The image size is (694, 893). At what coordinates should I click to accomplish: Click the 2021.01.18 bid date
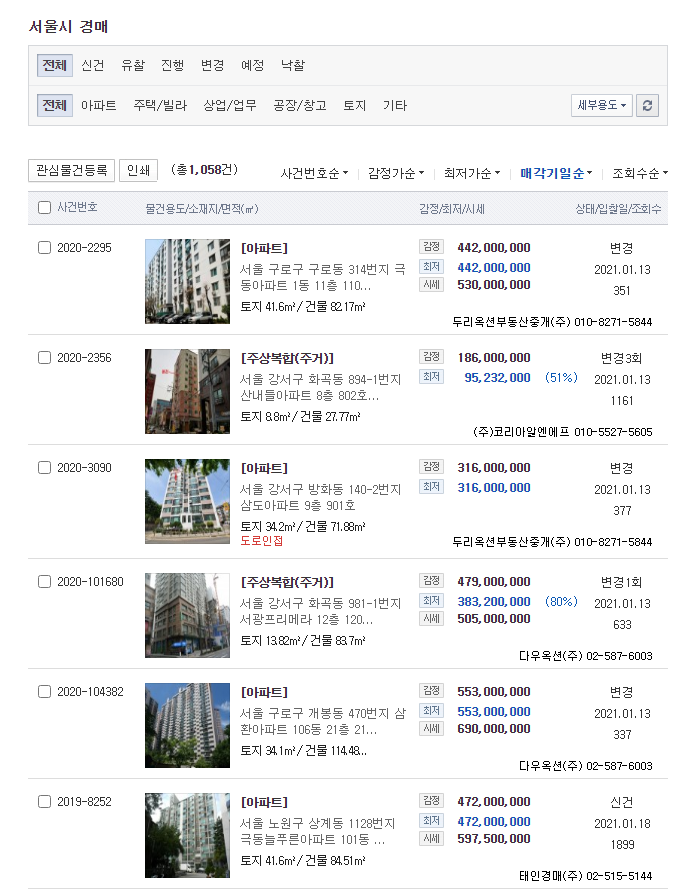tap(622, 823)
